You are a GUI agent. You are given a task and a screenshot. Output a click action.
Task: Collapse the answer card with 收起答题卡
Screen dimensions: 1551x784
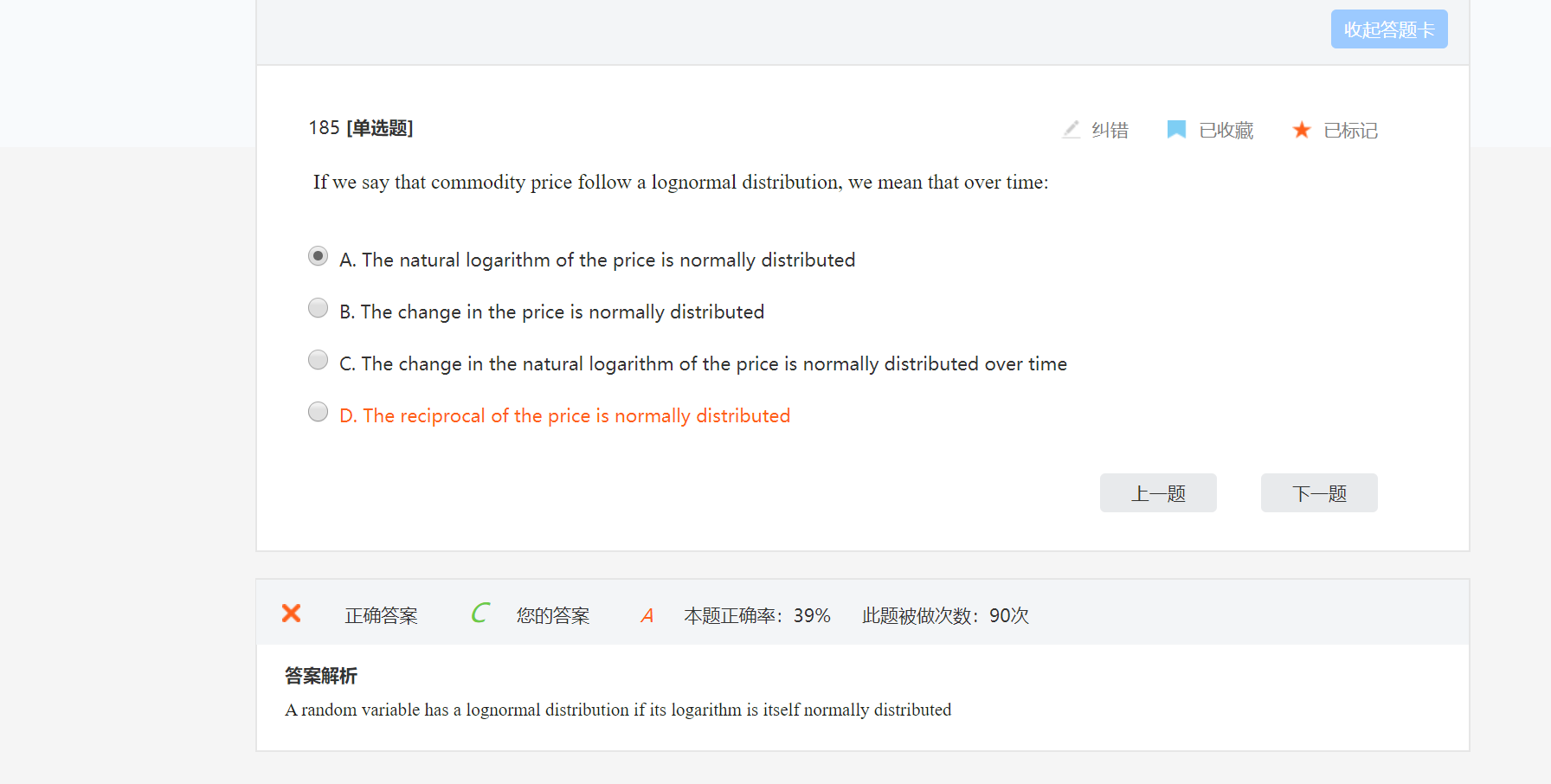click(1388, 29)
